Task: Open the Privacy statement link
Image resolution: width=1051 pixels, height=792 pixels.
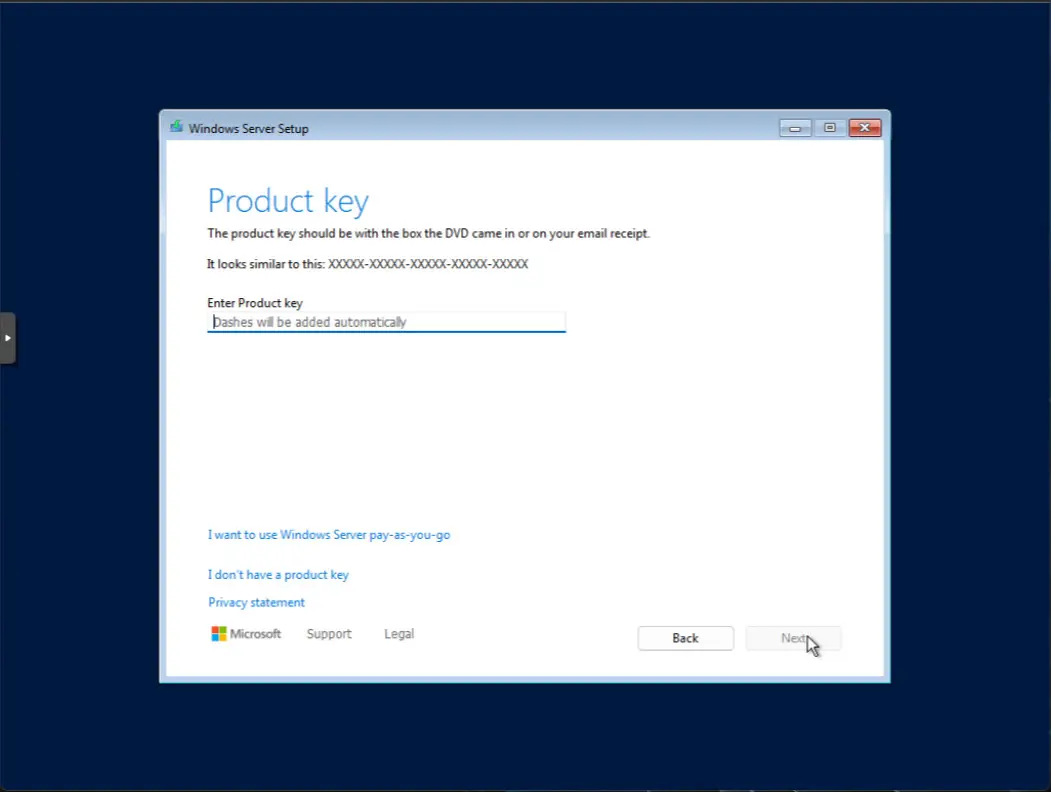Action: [256, 602]
